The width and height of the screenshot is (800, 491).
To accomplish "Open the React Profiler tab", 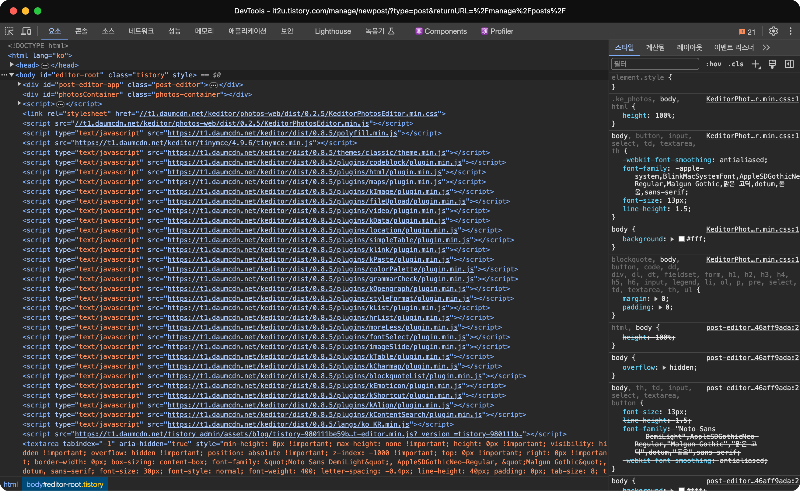I will coord(497,31).
